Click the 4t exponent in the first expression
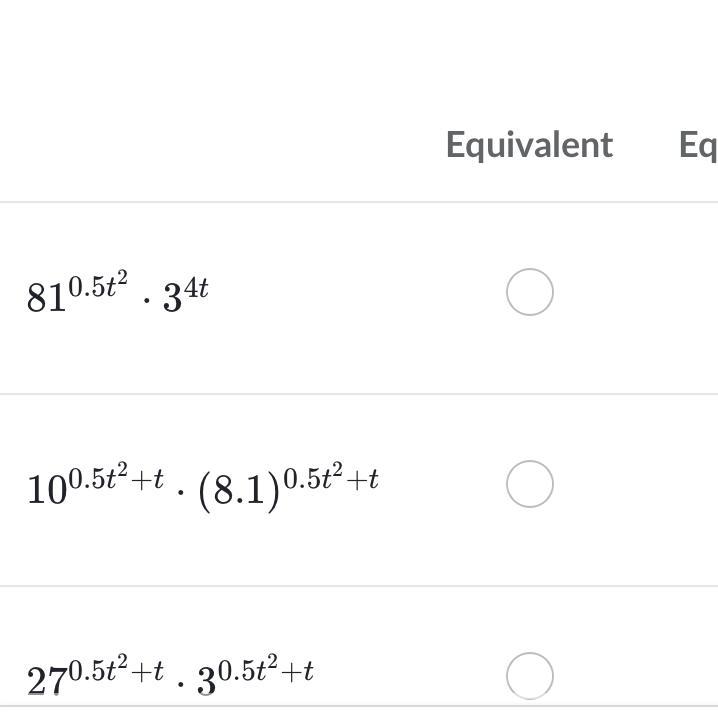 tap(196, 287)
